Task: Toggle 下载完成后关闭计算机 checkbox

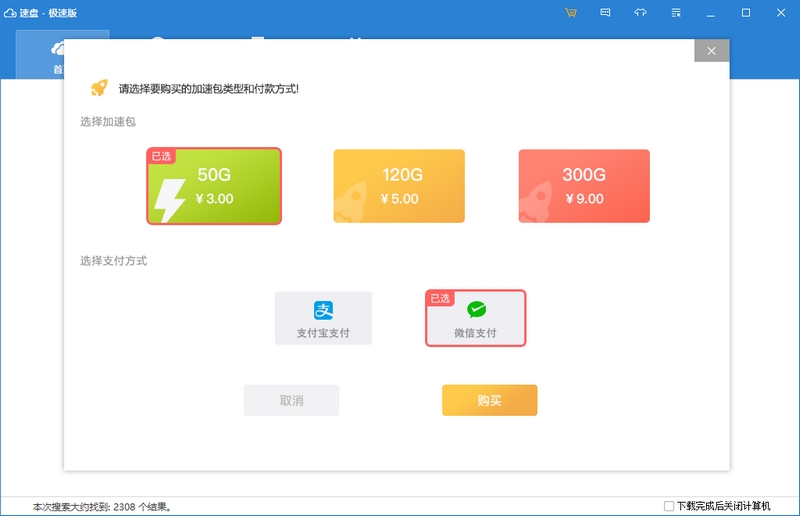Action: click(x=668, y=506)
